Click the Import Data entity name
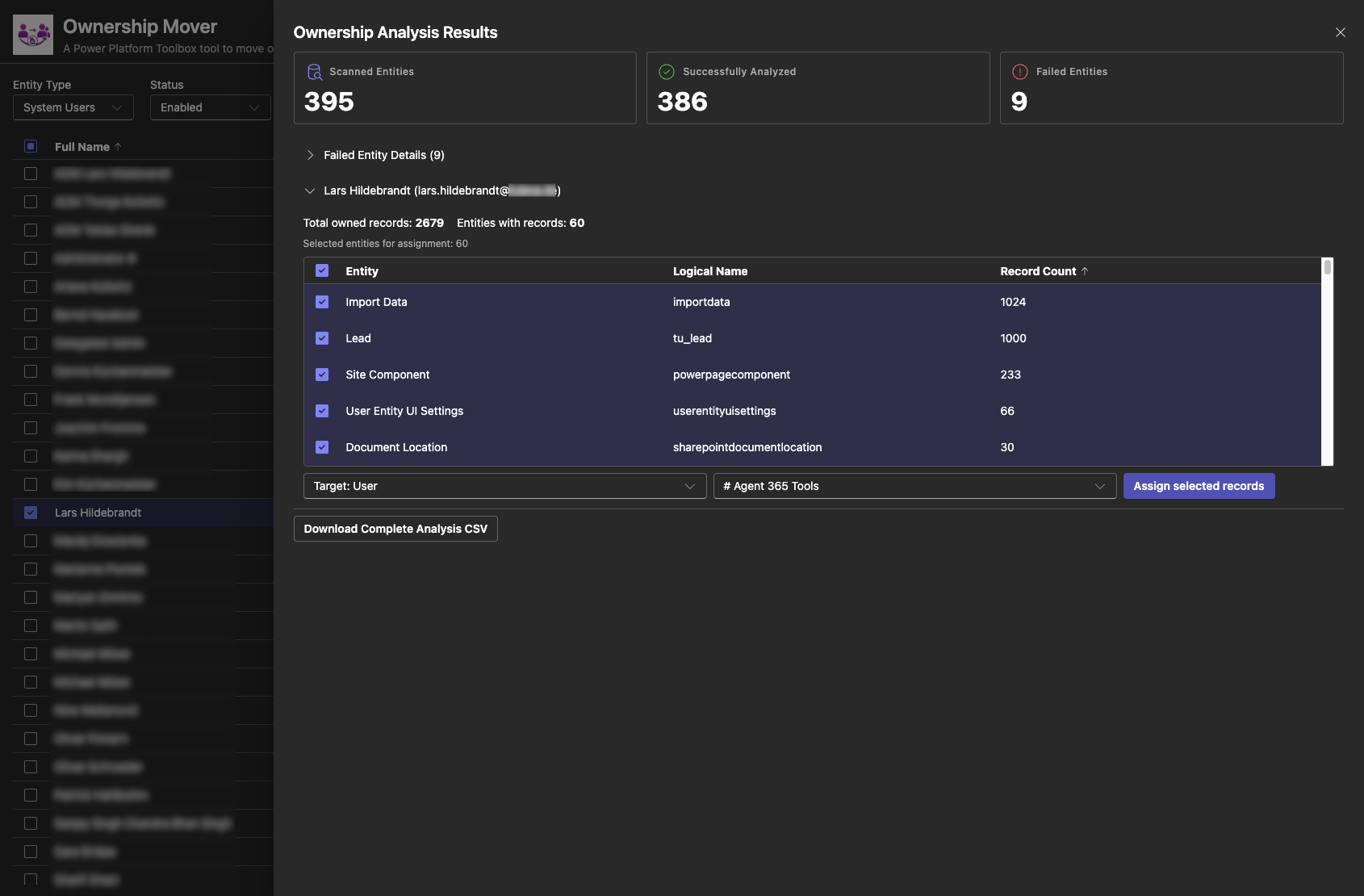Image resolution: width=1364 pixels, height=896 pixels. (x=376, y=302)
